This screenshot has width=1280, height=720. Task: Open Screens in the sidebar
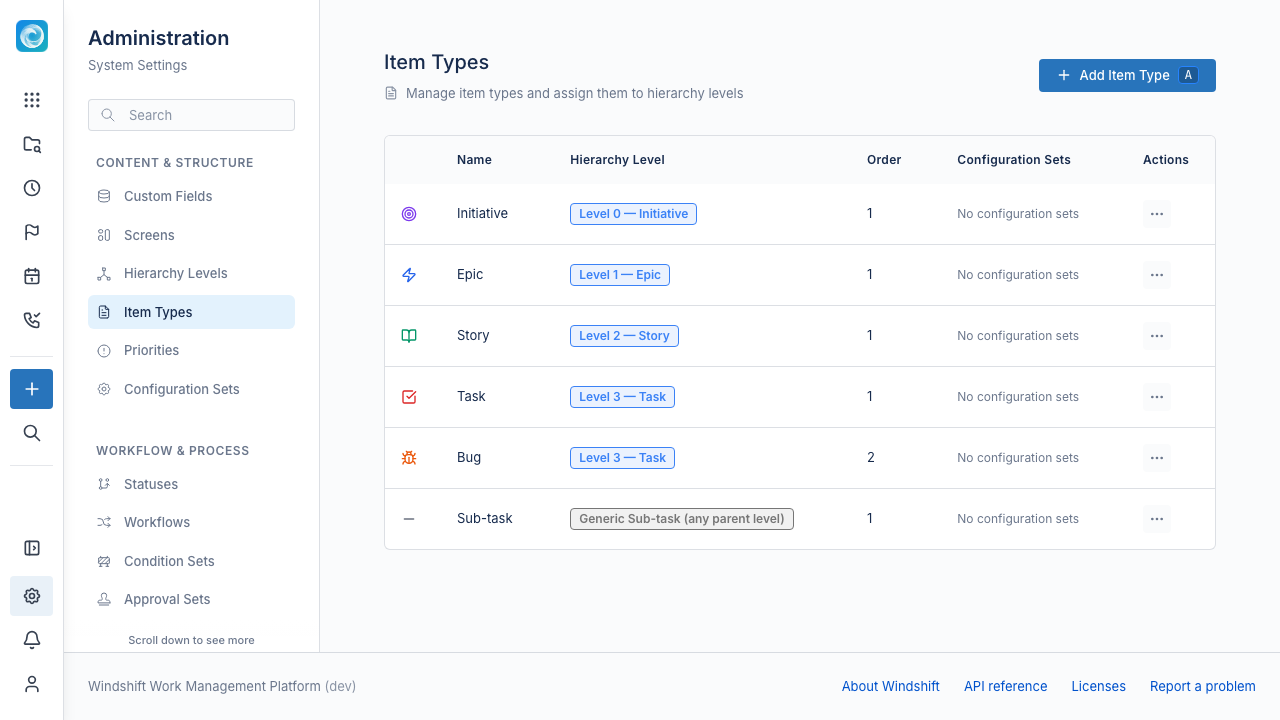click(191, 235)
